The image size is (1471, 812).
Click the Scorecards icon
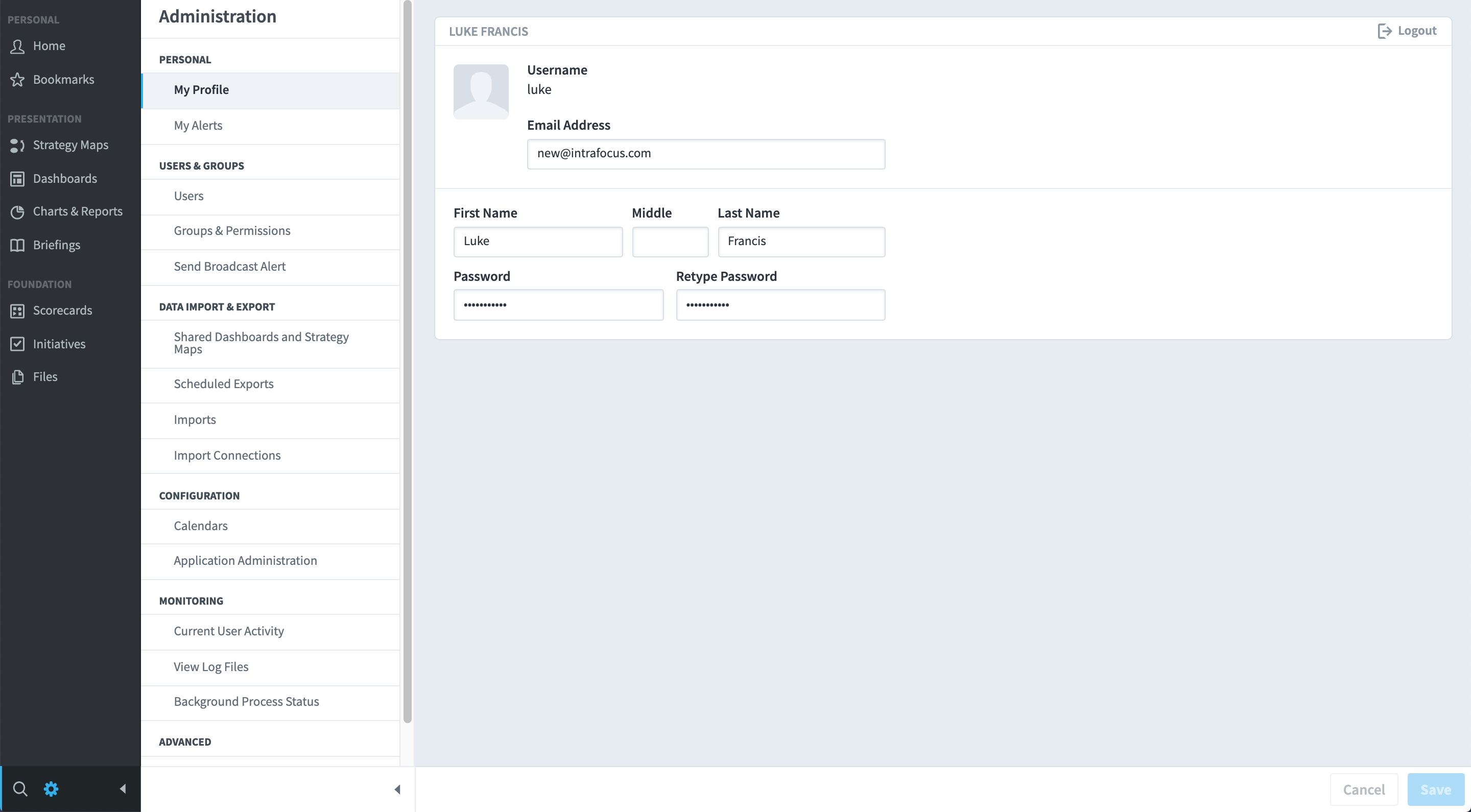coord(18,311)
